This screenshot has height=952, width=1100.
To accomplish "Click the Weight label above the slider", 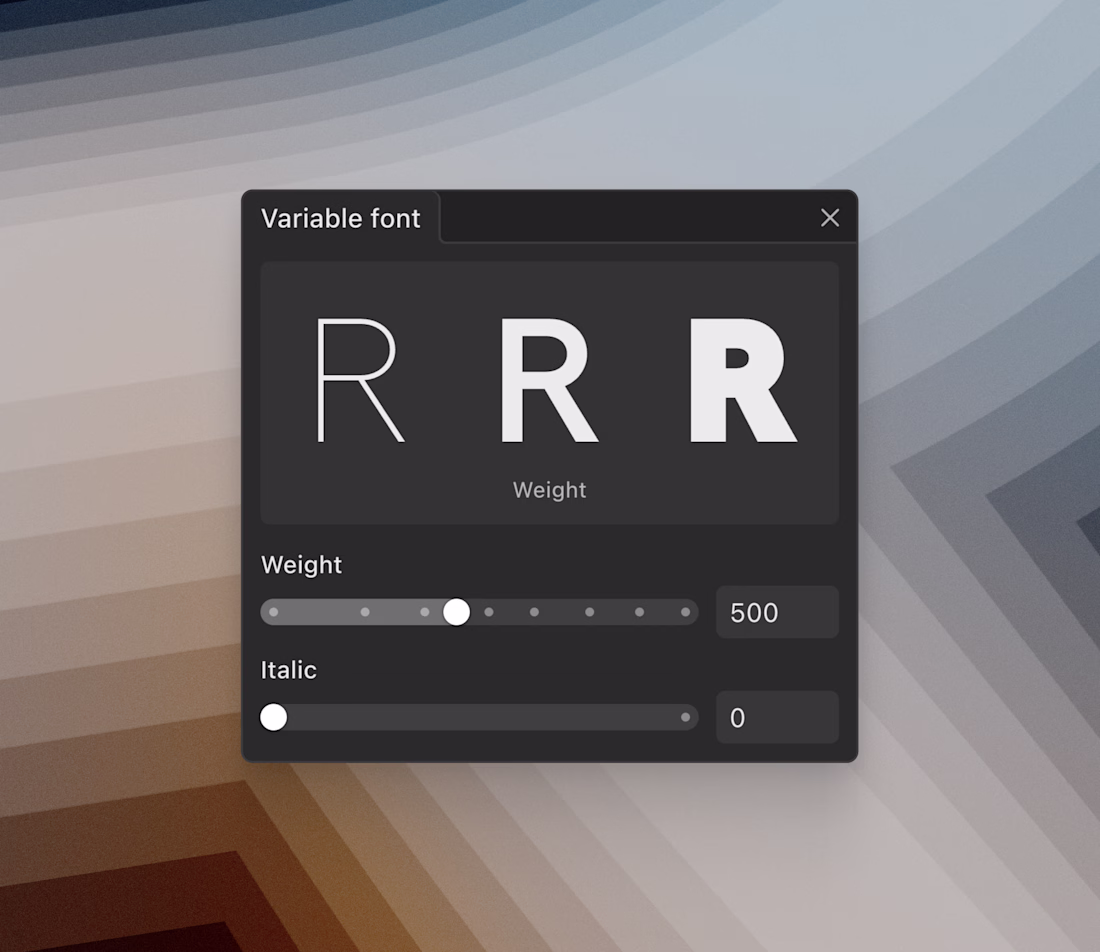I will pos(302,565).
